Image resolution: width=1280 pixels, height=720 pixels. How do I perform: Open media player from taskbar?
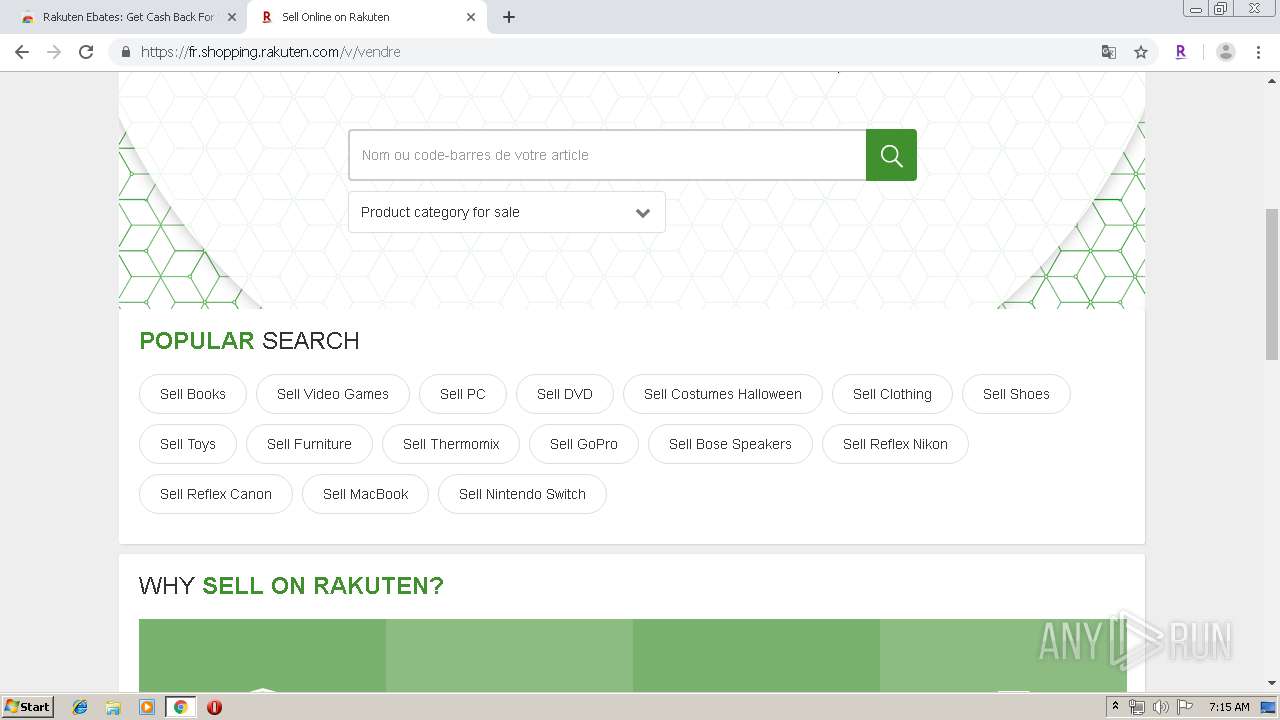tap(147, 707)
